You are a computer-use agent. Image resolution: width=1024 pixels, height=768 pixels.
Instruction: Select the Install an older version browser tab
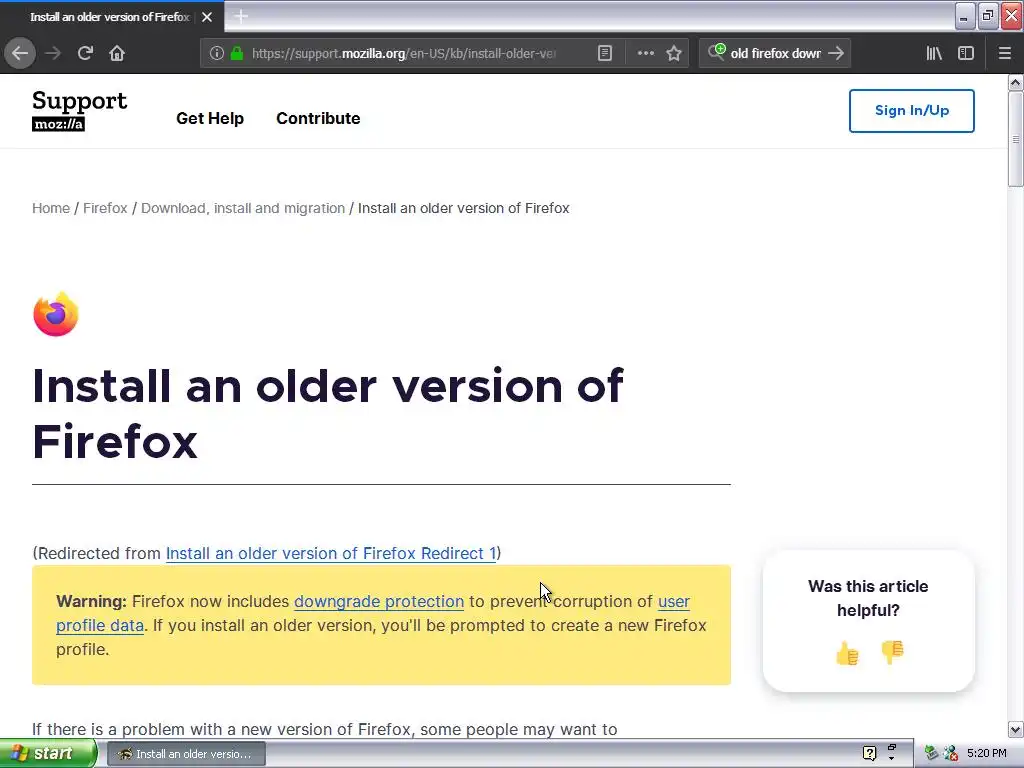pyautogui.click(x=110, y=17)
